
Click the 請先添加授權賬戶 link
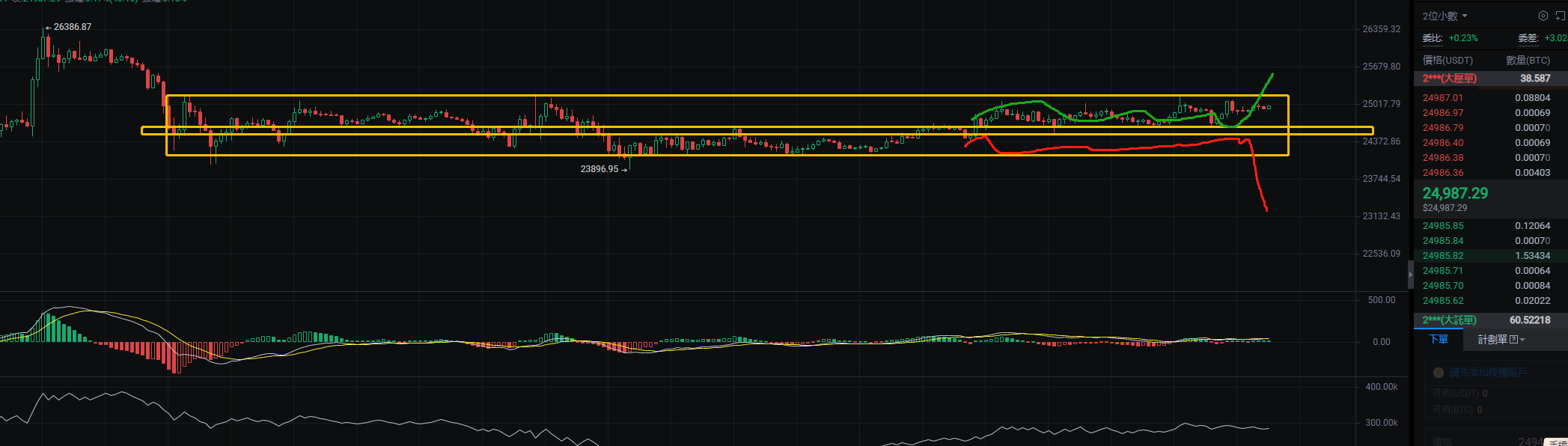click(x=1488, y=373)
